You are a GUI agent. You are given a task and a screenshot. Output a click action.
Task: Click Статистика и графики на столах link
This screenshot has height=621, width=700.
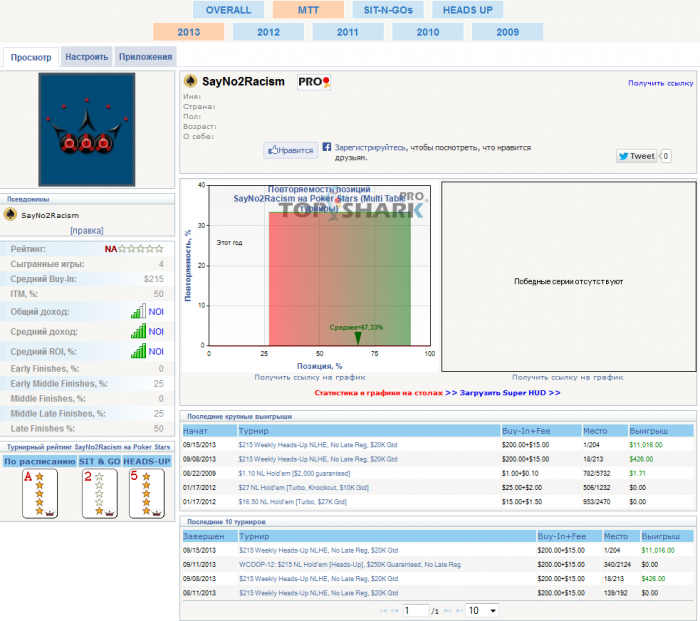pyautogui.click(x=379, y=393)
